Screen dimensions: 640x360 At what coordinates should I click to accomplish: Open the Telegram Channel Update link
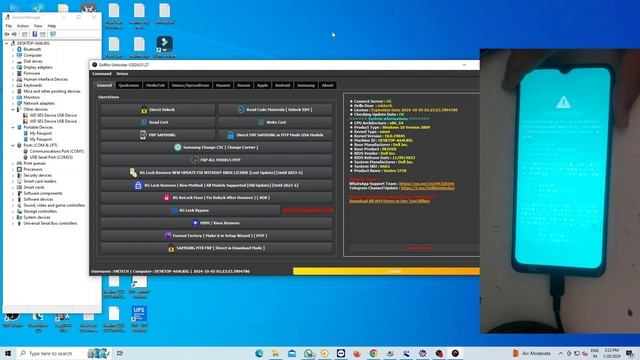(x=427, y=188)
